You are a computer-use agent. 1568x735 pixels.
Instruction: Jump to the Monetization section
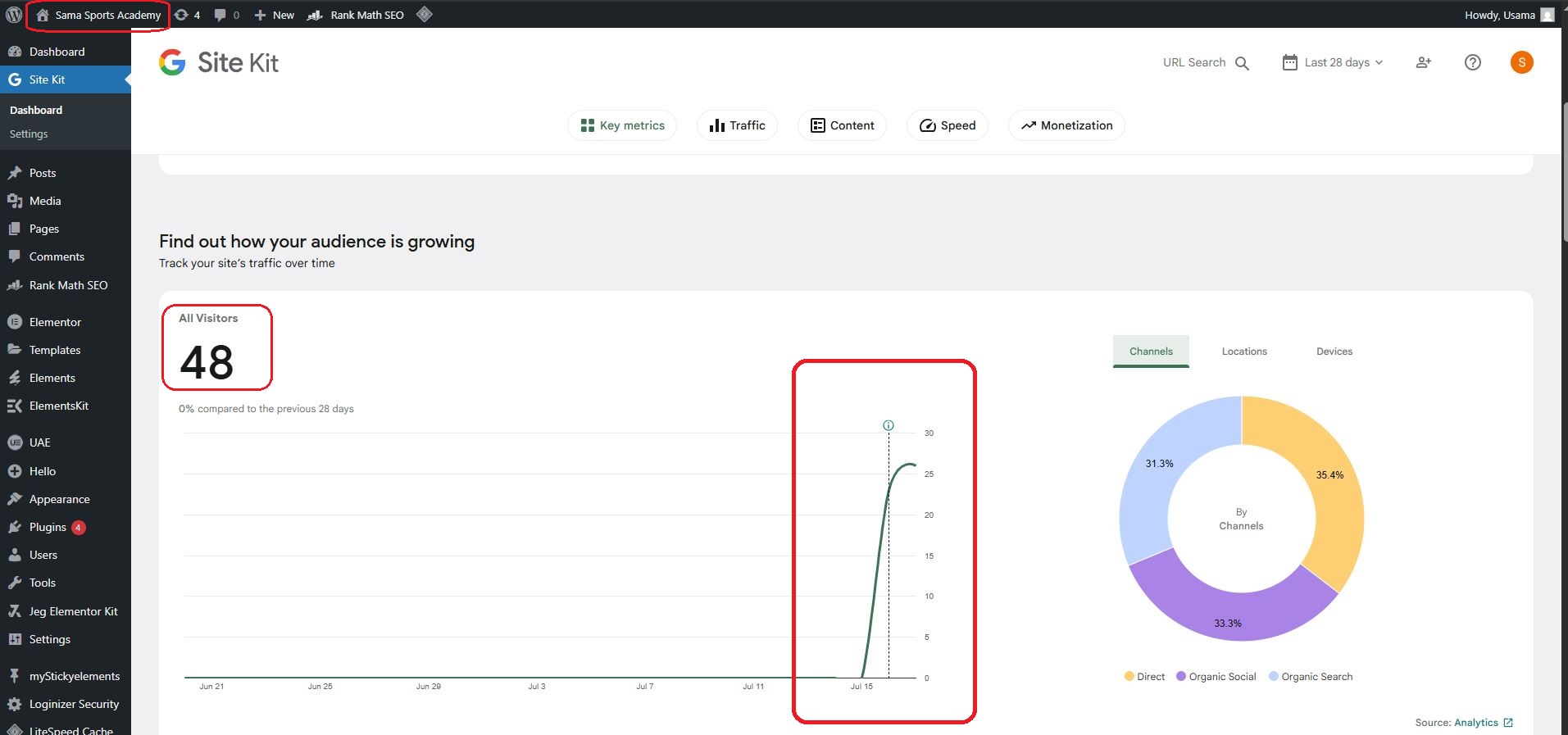tap(1066, 125)
